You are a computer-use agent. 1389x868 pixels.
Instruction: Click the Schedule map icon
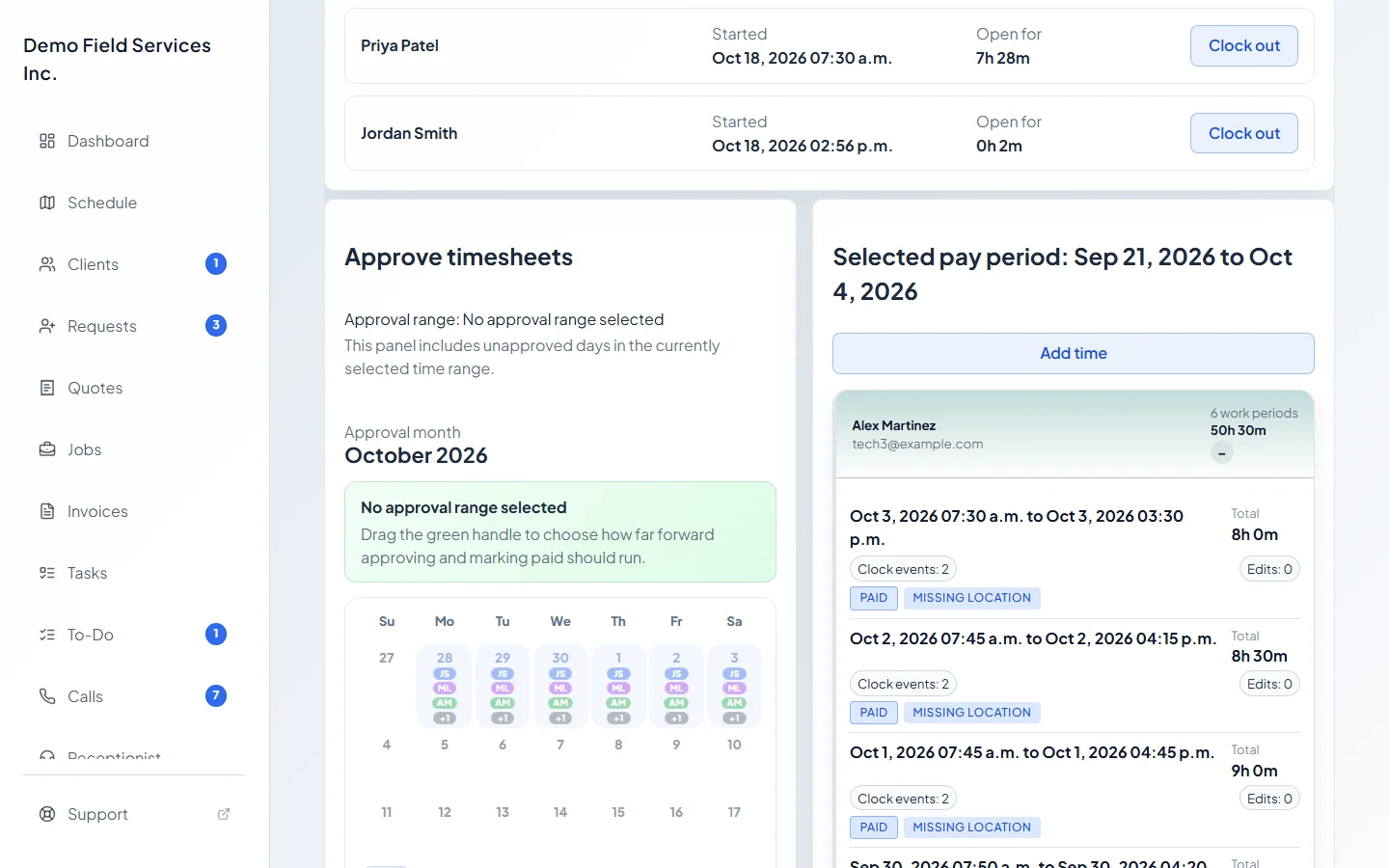pyautogui.click(x=47, y=203)
